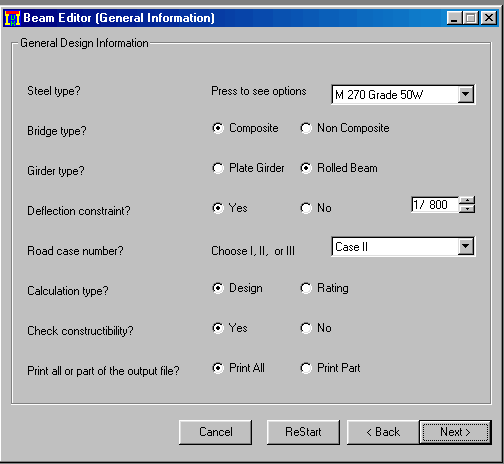
Task: Click the Cancel button
Action: coord(216,432)
